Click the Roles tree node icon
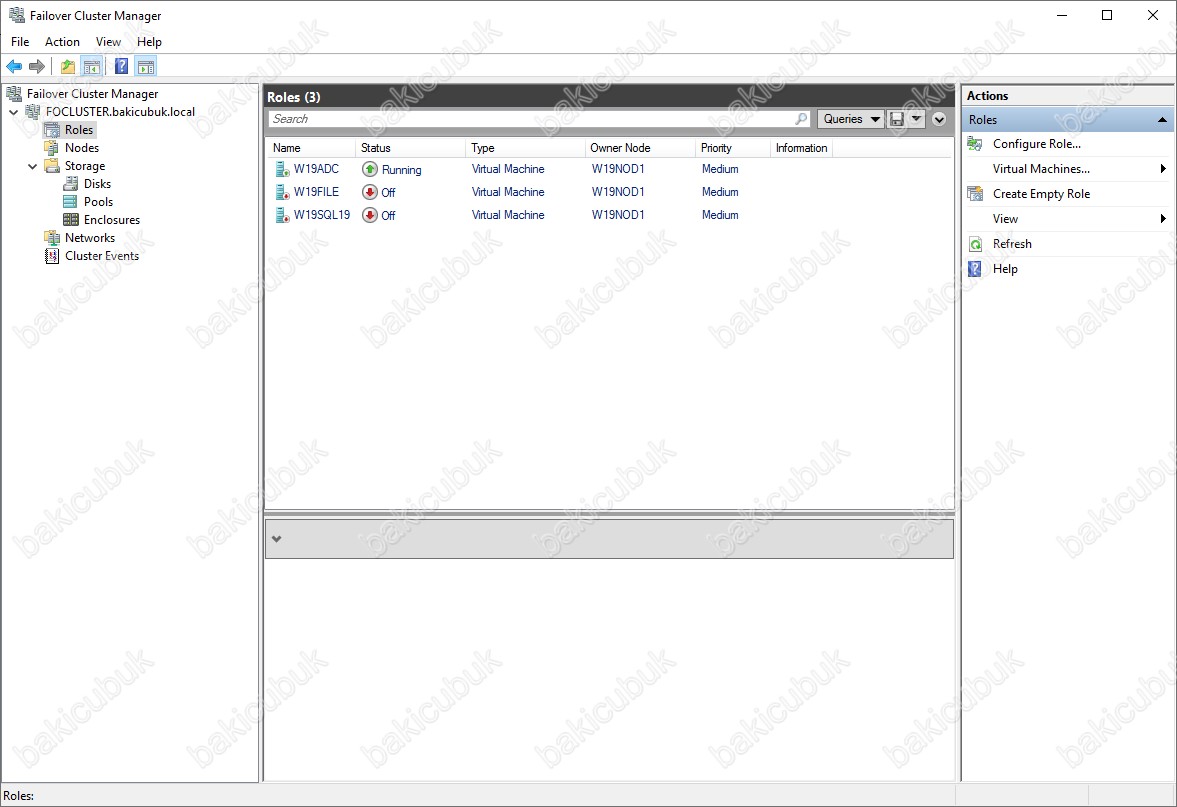This screenshot has width=1177, height=807. pyautogui.click(x=52, y=130)
